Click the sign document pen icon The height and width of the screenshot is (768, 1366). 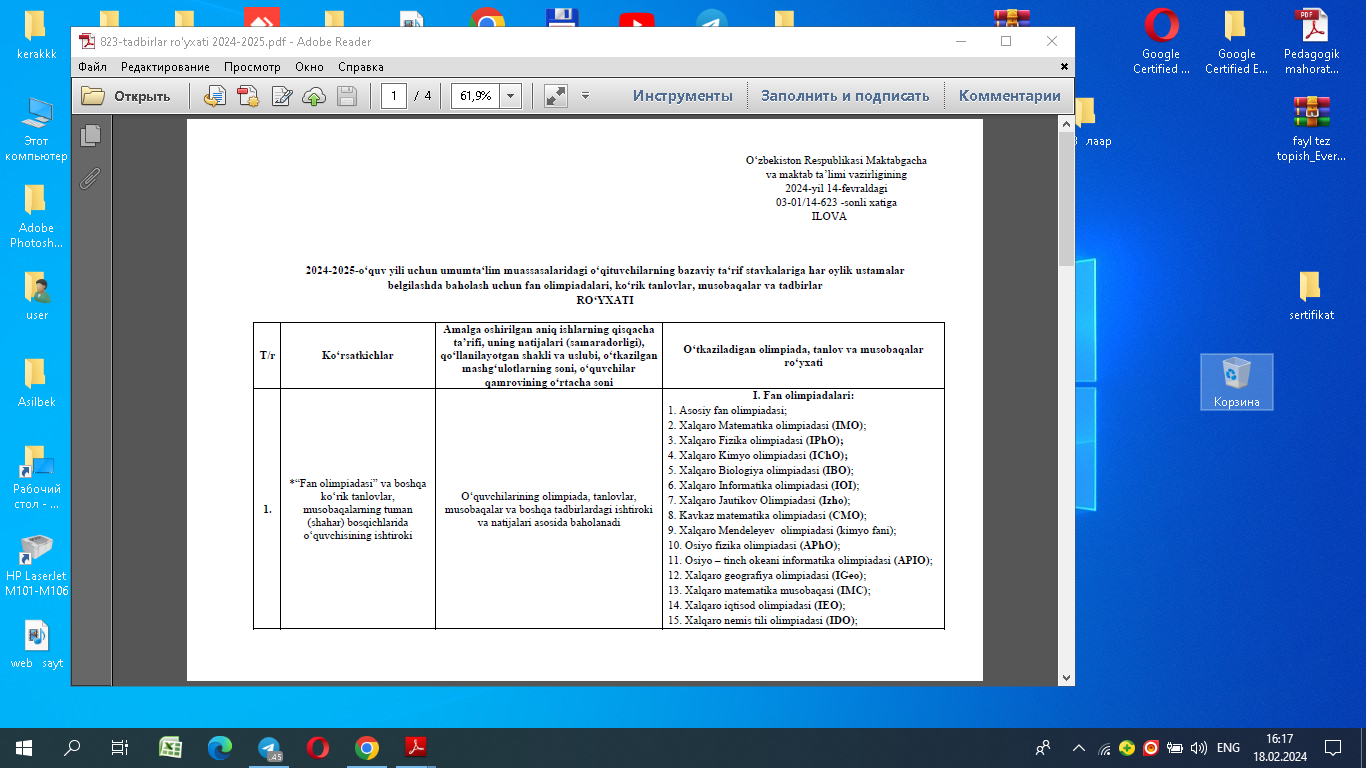pos(281,96)
